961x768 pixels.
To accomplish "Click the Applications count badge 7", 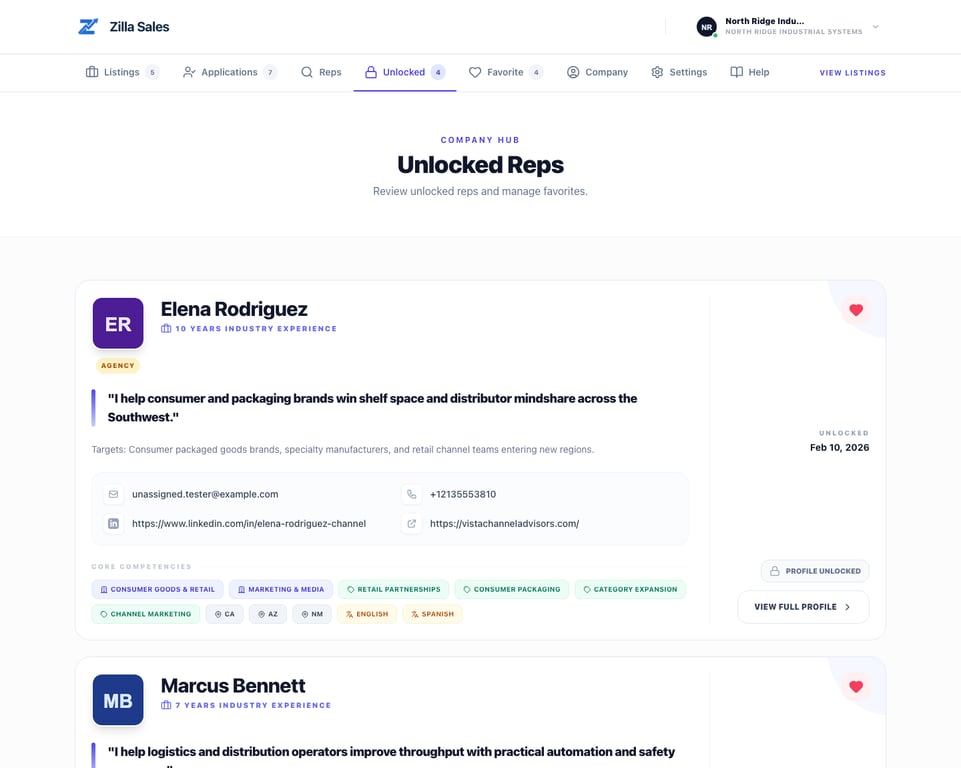I will click(270, 72).
